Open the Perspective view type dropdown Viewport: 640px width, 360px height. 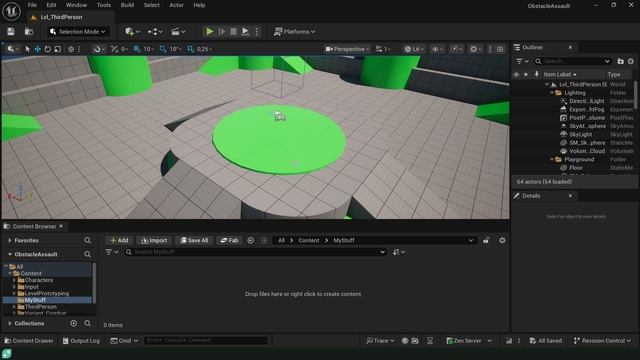coord(347,49)
